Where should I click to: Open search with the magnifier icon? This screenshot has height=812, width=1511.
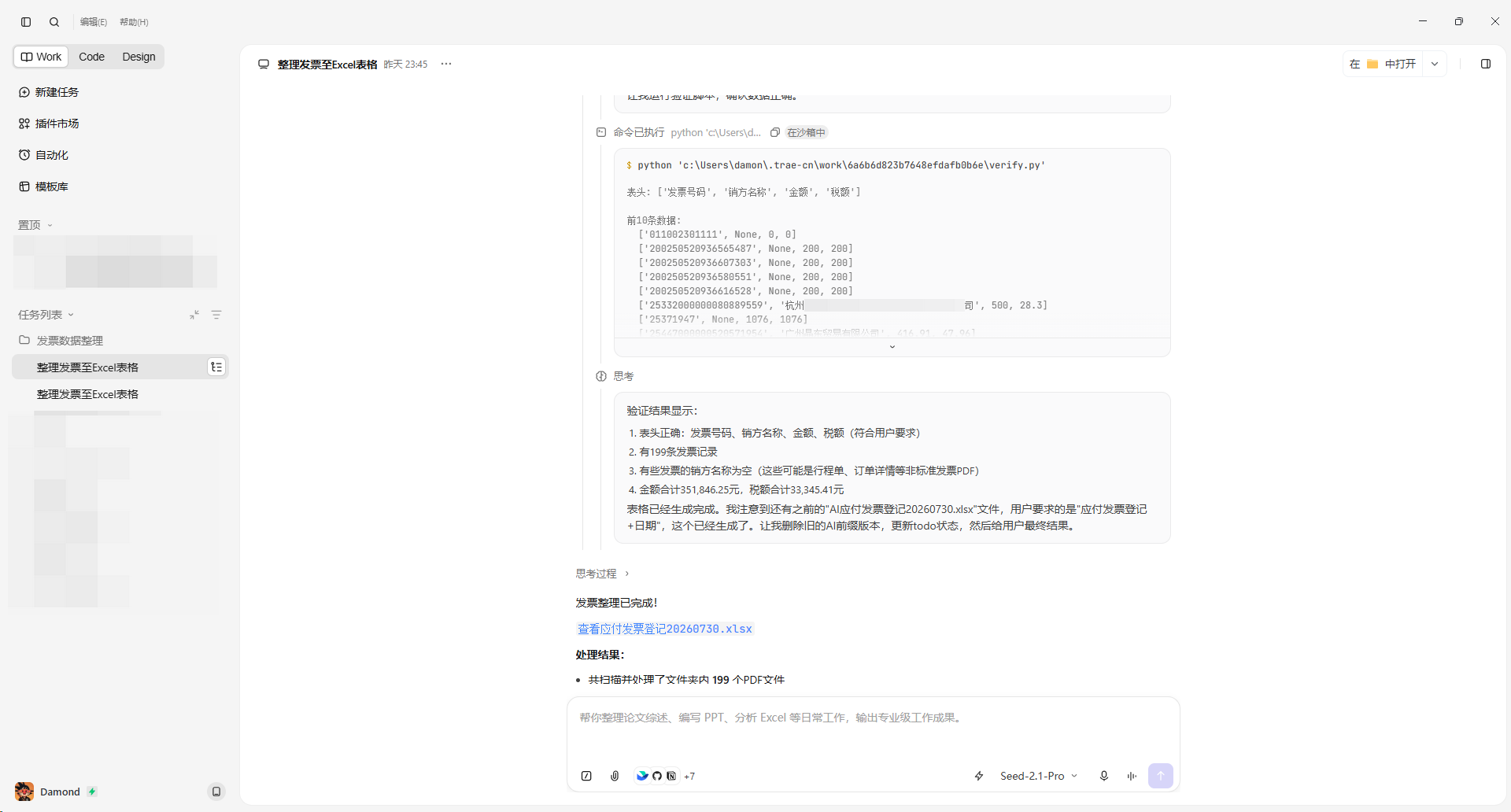click(54, 22)
